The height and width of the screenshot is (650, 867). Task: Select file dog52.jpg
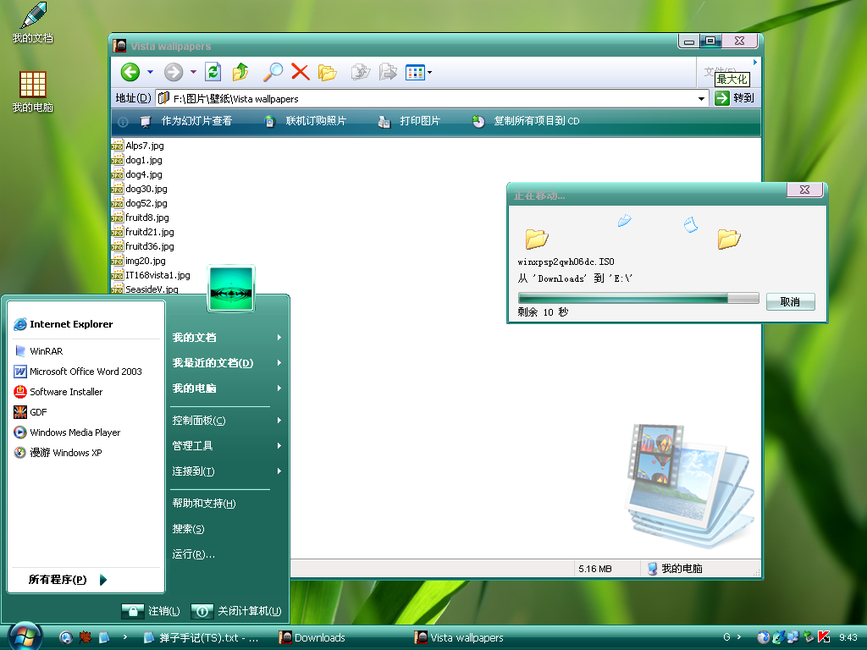(x=139, y=203)
